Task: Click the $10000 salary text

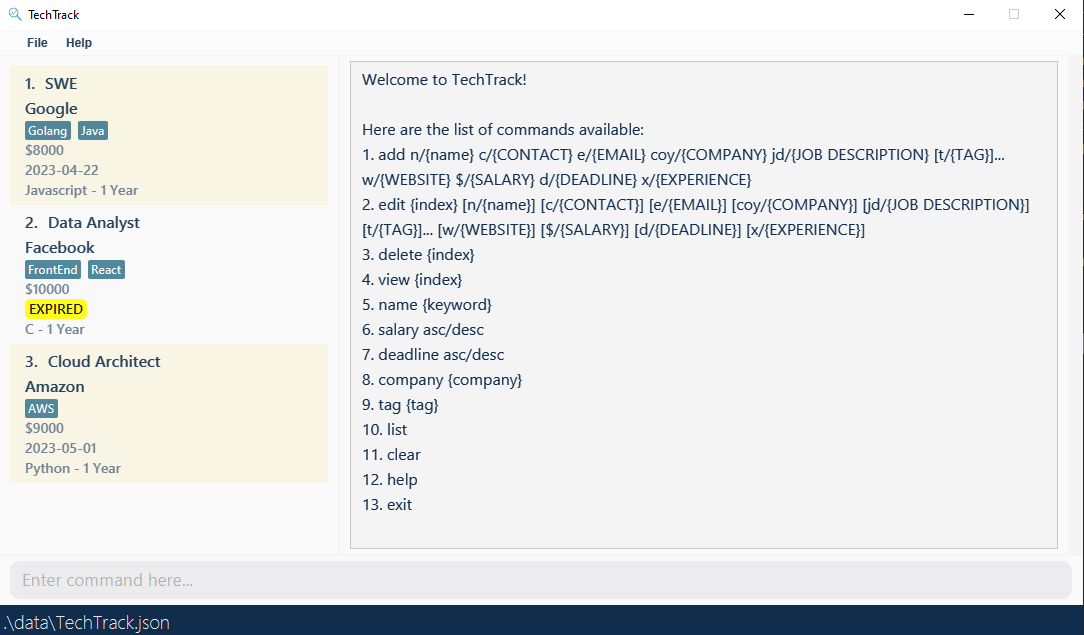Action: click(47, 289)
